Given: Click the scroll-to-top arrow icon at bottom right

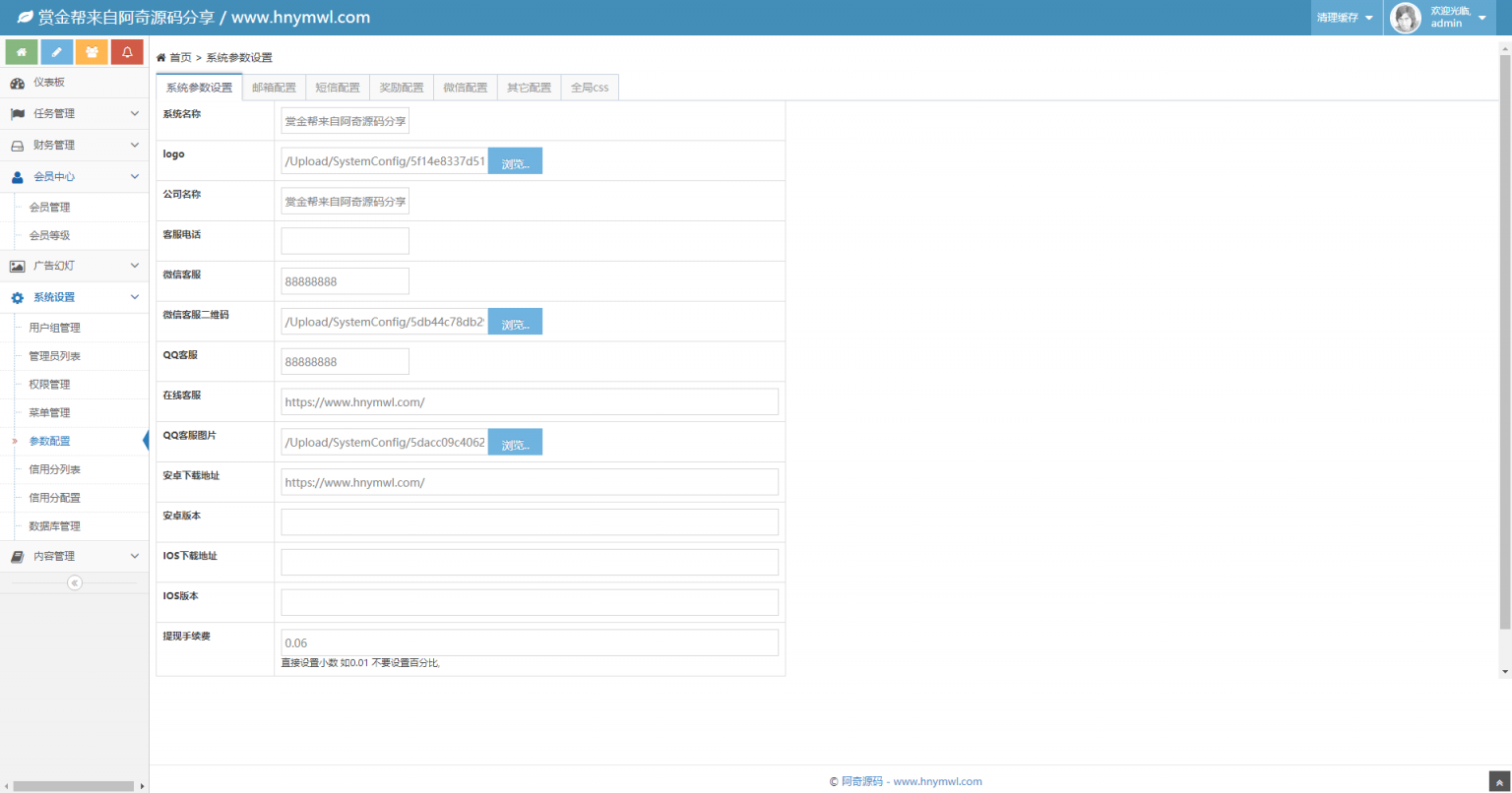Looking at the screenshot, I should [1498, 782].
